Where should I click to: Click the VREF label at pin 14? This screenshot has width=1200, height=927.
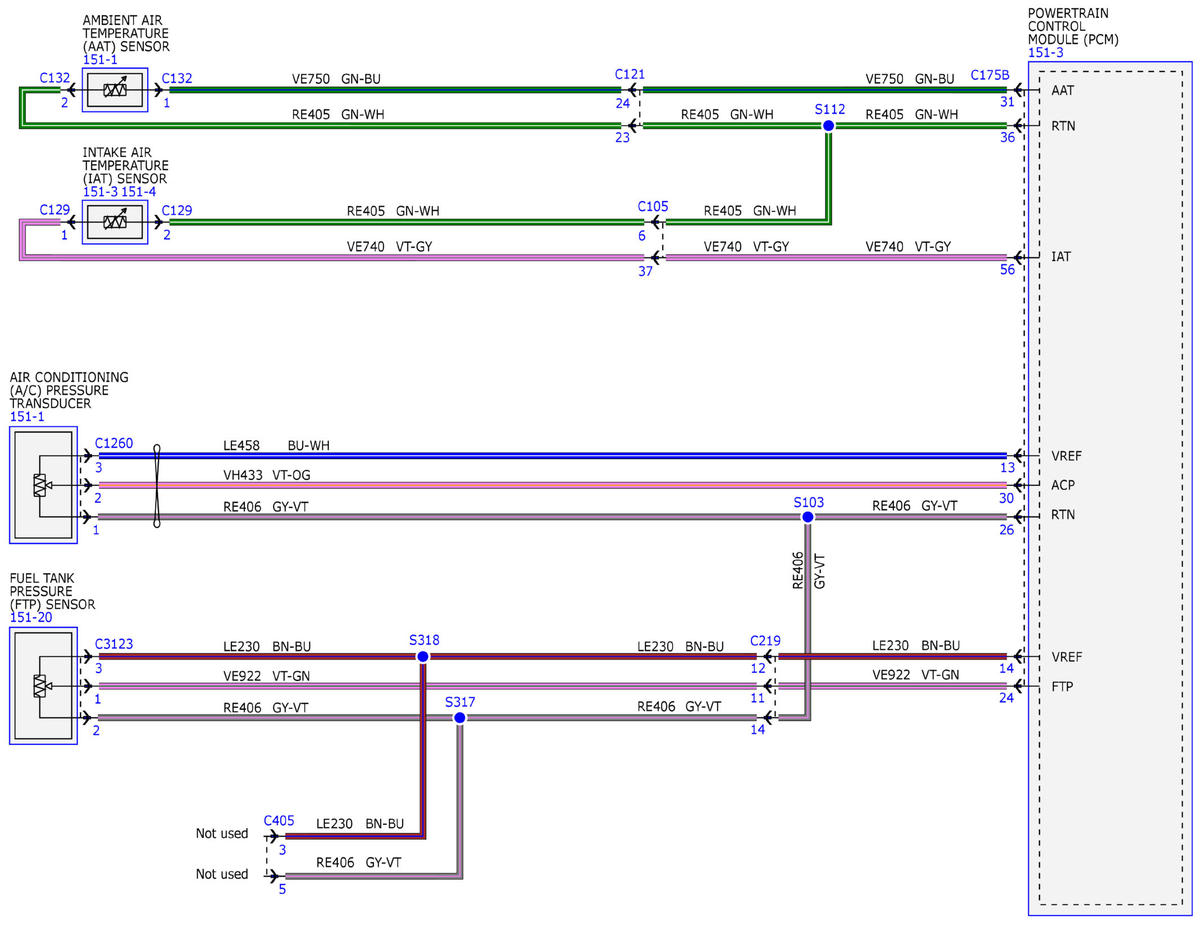[x=1067, y=657]
